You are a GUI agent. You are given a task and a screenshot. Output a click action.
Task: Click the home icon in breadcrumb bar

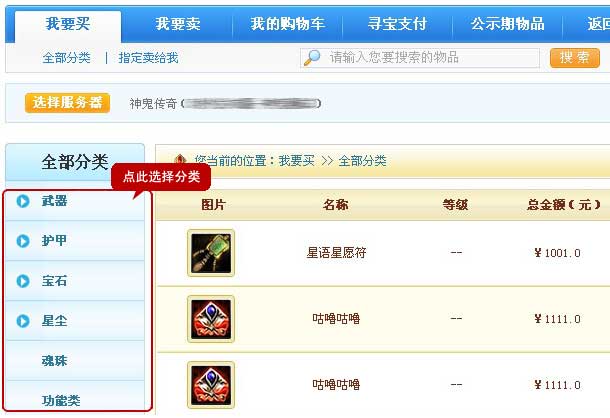(x=180, y=160)
